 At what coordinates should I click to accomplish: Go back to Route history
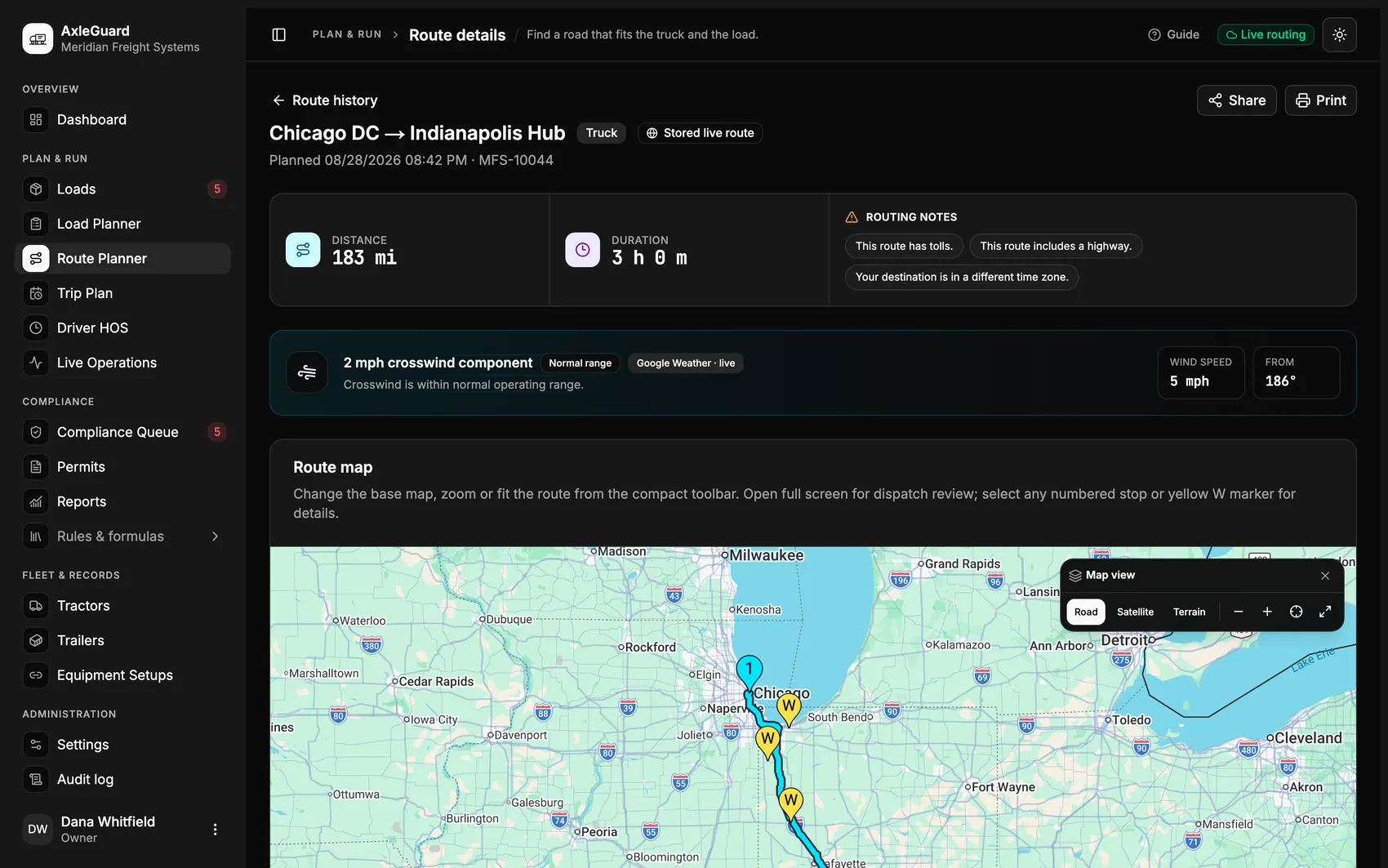pyautogui.click(x=324, y=100)
